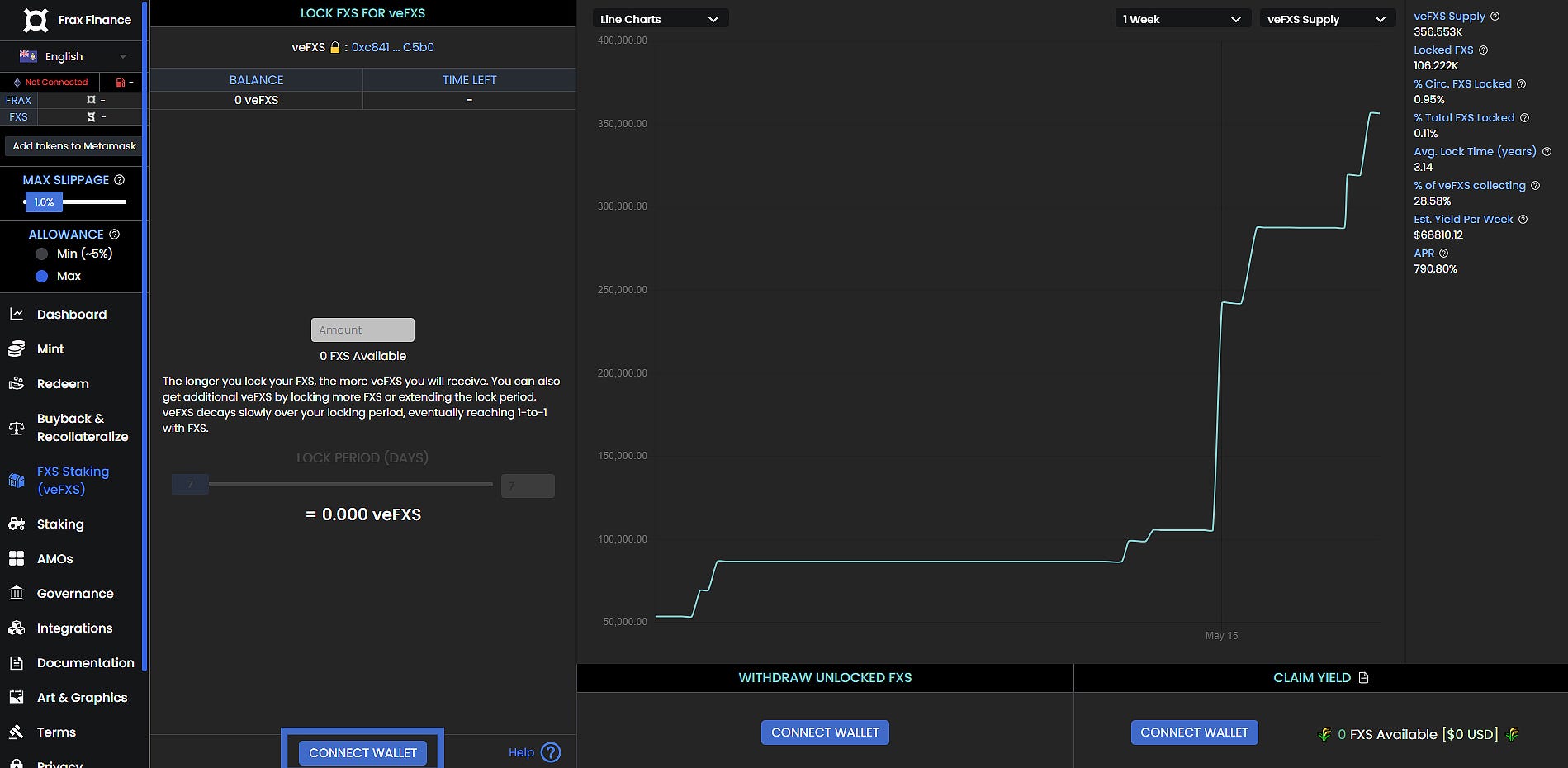
Task: Open the veFXS Supply info icon
Action: click(1495, 17)
